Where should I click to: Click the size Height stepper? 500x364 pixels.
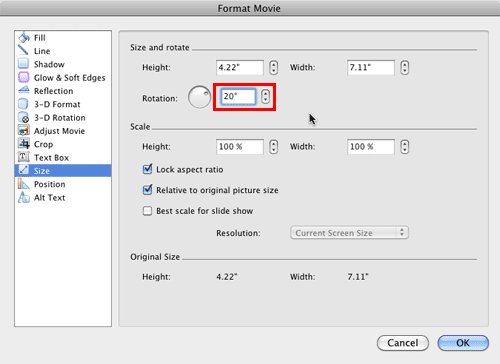[273, 68]
